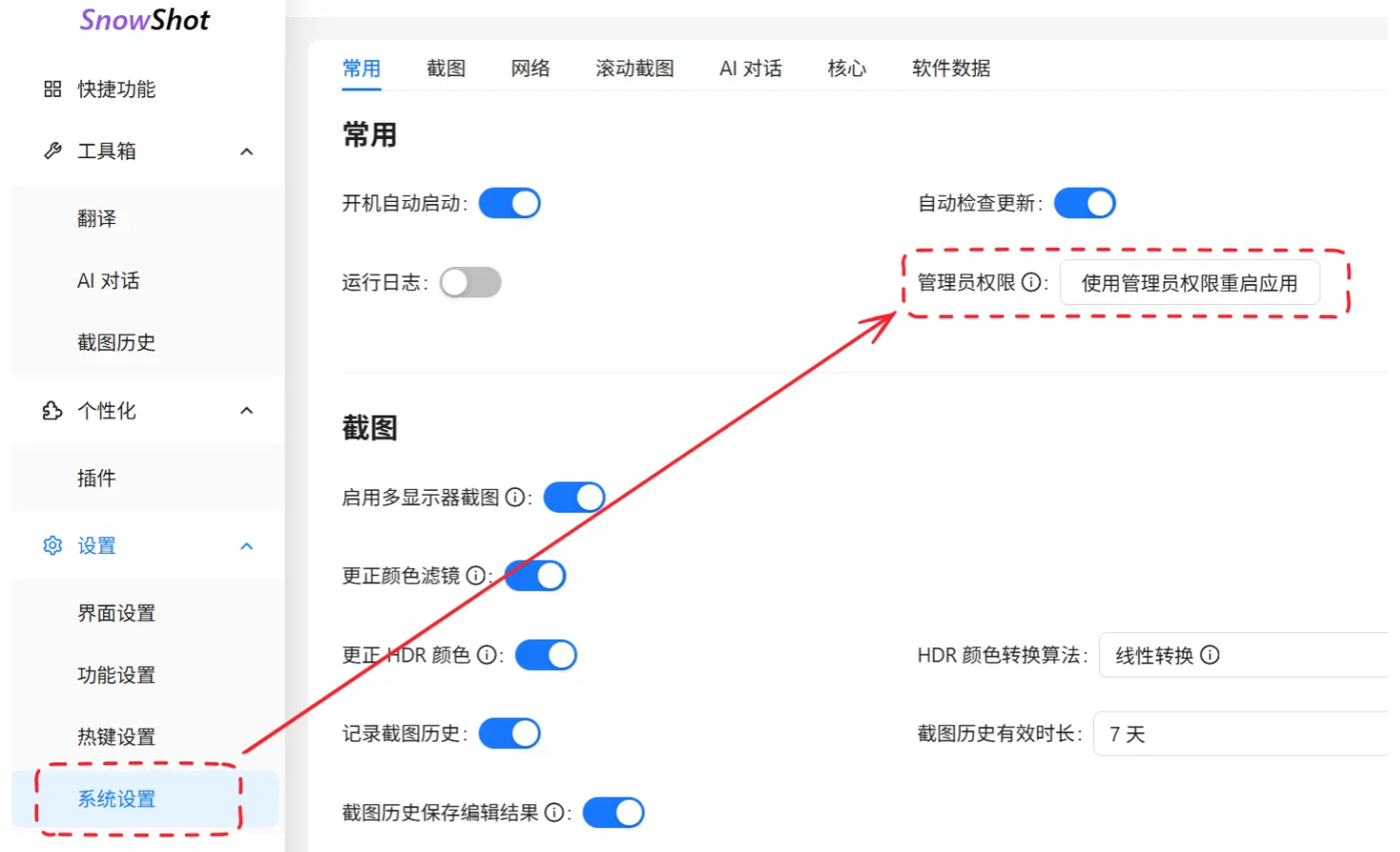Open the HDR 颜色转换算法 dropdown
The width and height of the screenshot is (1400, 852).
coord(1243,655)
